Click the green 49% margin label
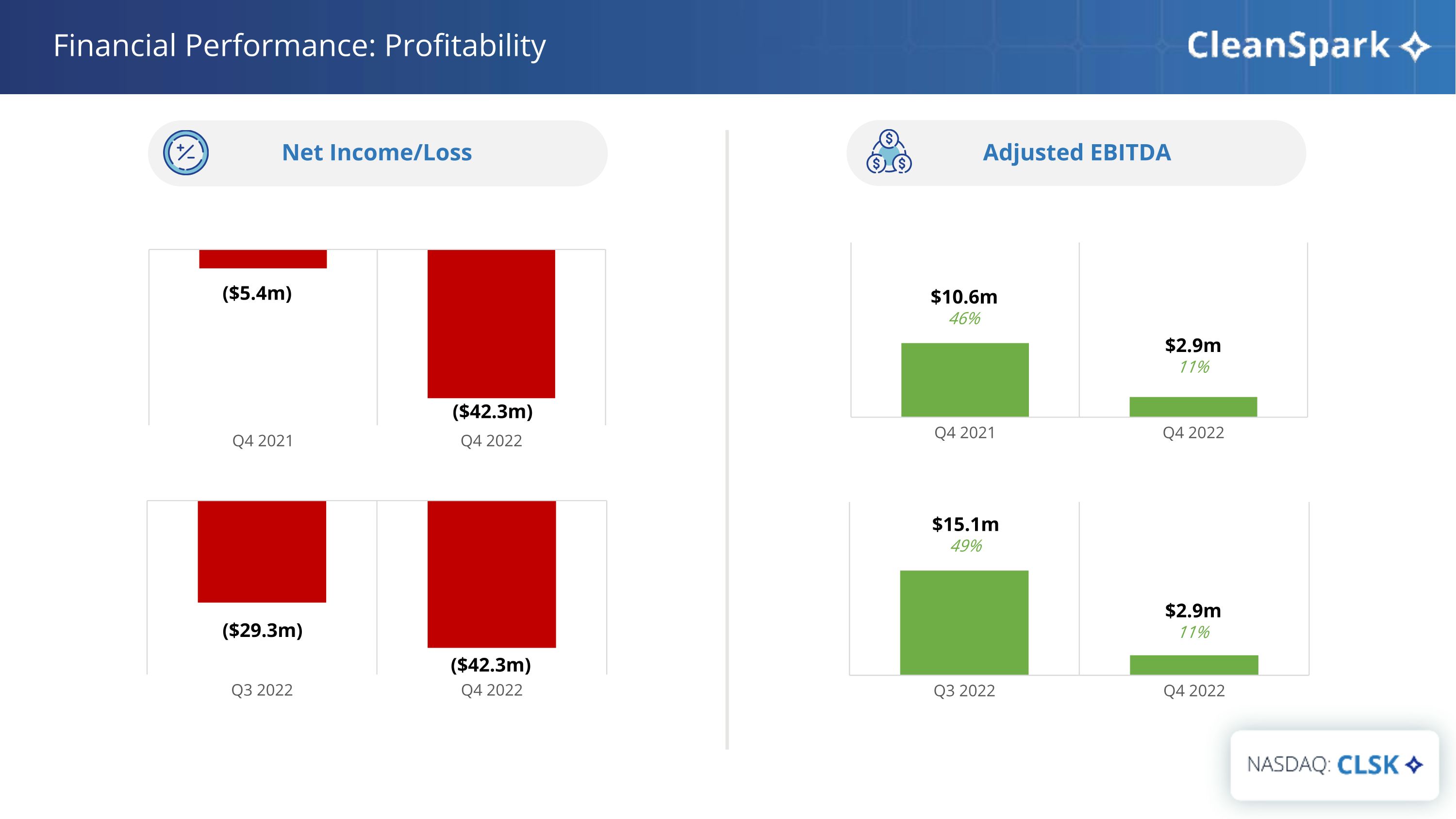 tap(966, 546)
